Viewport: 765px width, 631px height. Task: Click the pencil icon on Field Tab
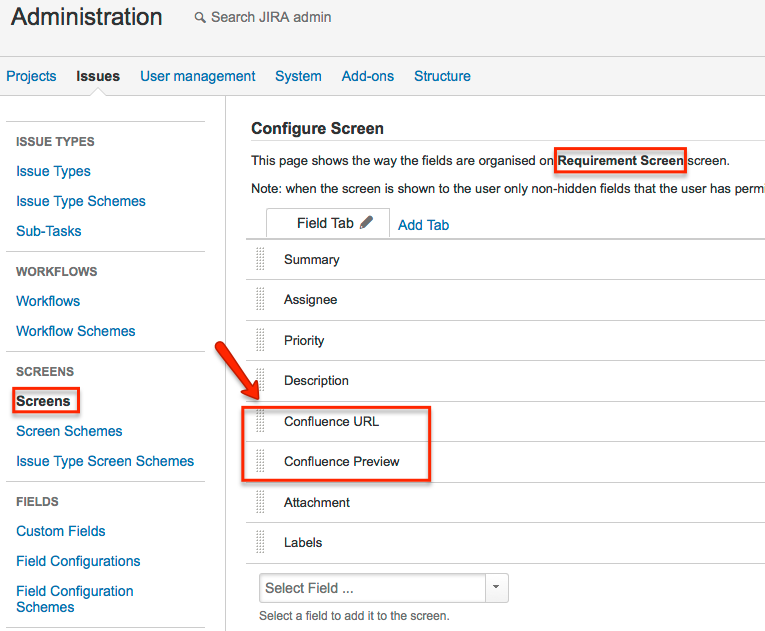[x=366, y=223]
